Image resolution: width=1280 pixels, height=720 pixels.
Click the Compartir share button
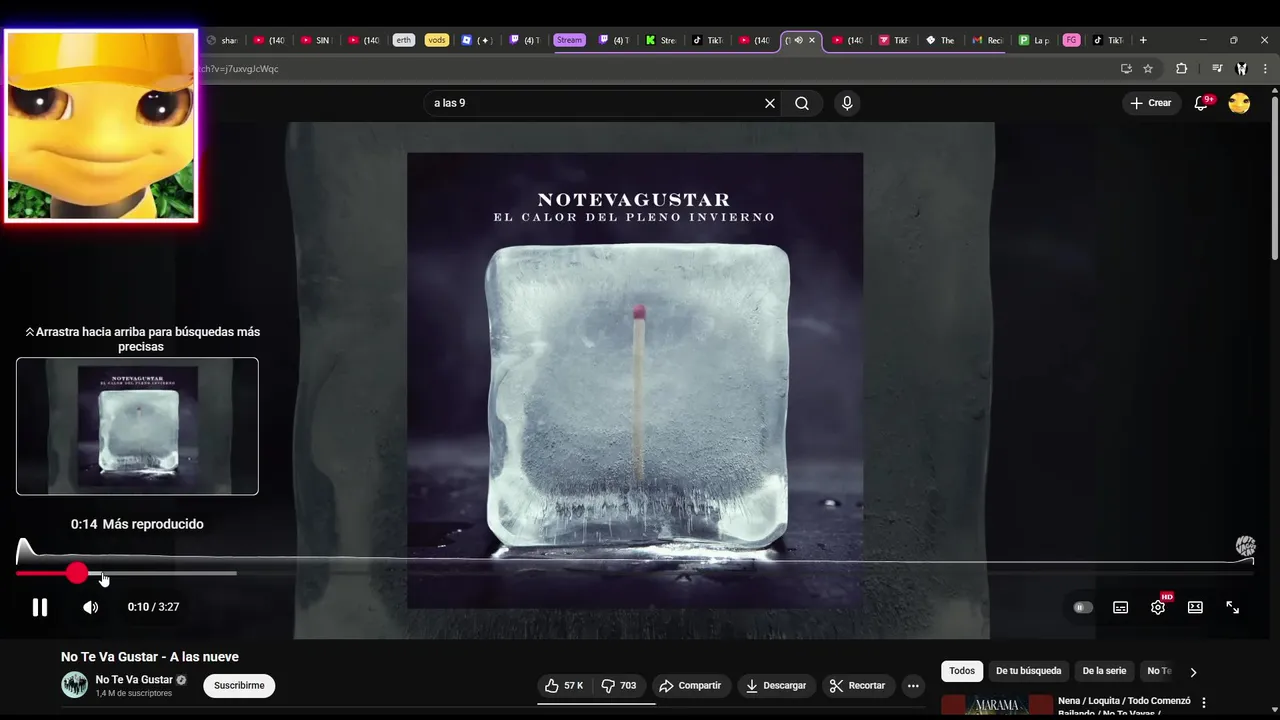click(x=690, y=685)
